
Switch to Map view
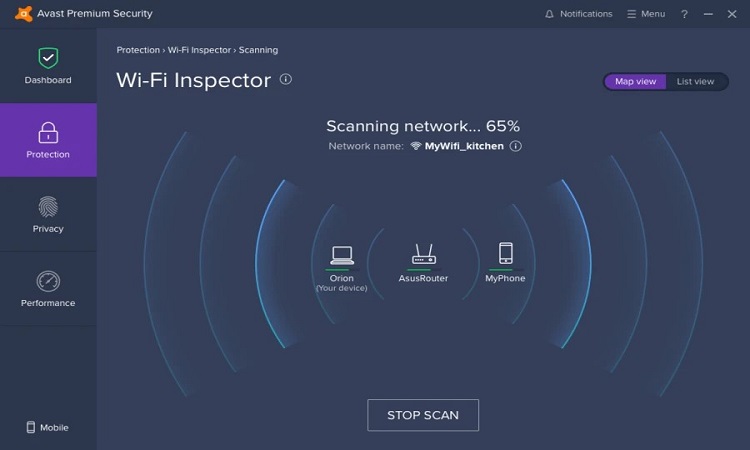[x=635, y=81]
